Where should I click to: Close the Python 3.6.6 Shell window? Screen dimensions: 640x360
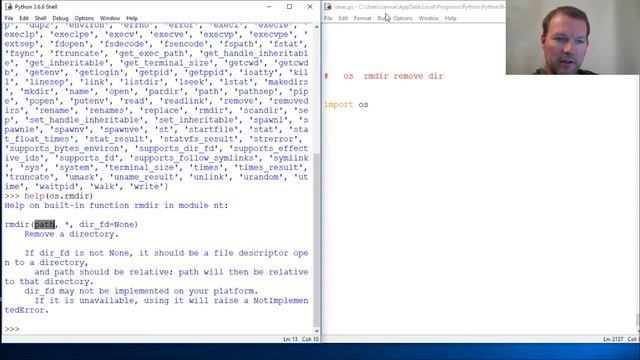tap(310, 7)
